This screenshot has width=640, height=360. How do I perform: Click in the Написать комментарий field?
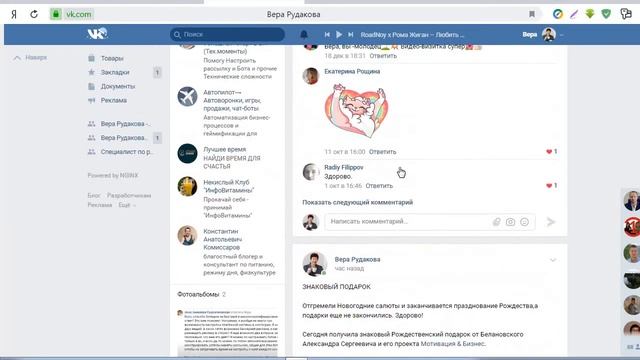pyautogui.click(x=430, y=222)
